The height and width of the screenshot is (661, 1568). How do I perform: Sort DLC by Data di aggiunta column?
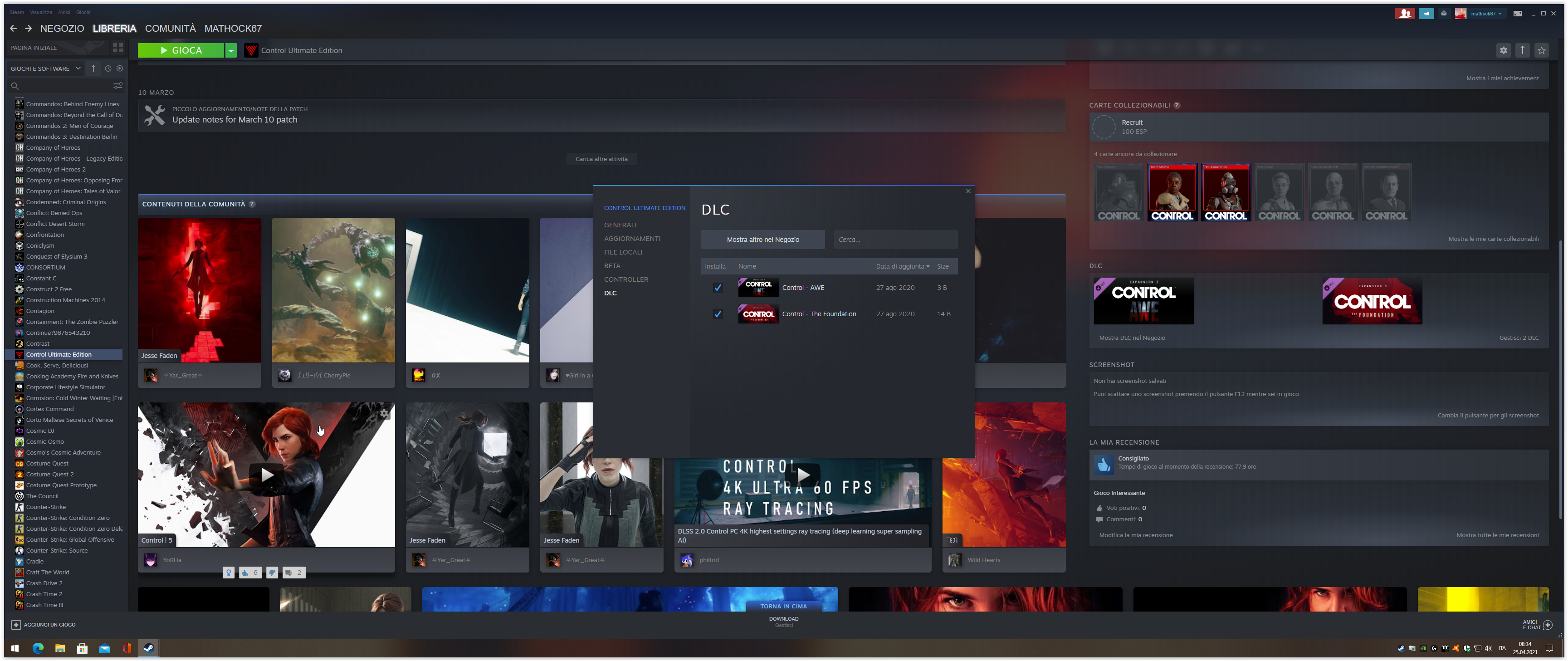902,267
